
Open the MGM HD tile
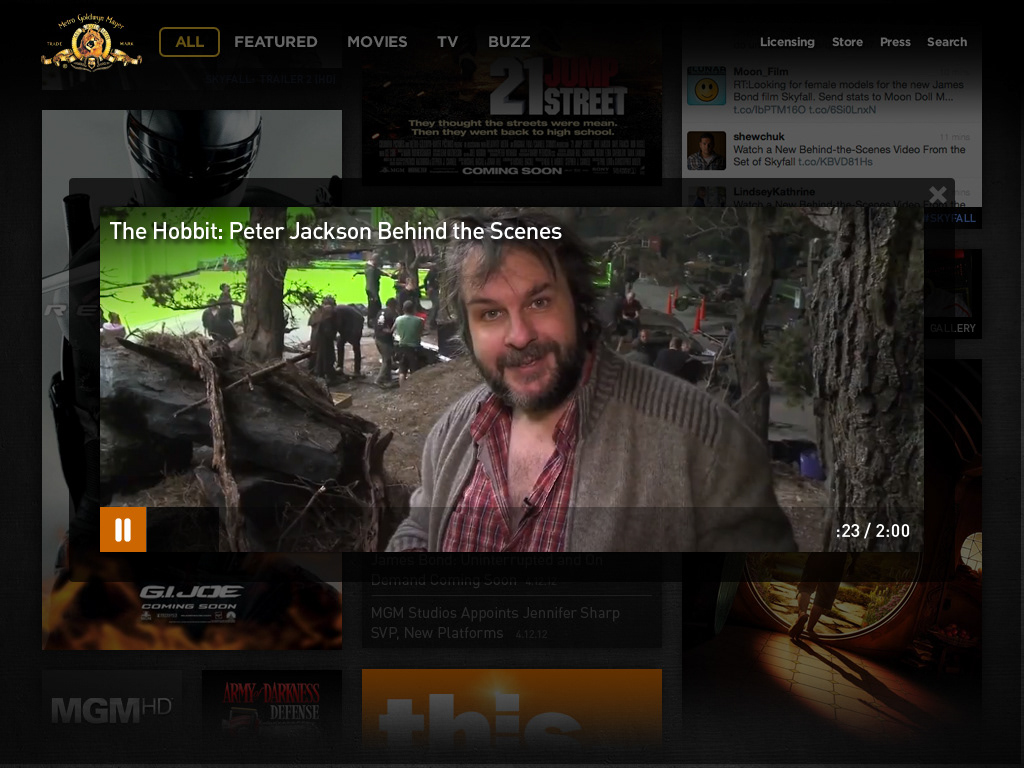112,709
